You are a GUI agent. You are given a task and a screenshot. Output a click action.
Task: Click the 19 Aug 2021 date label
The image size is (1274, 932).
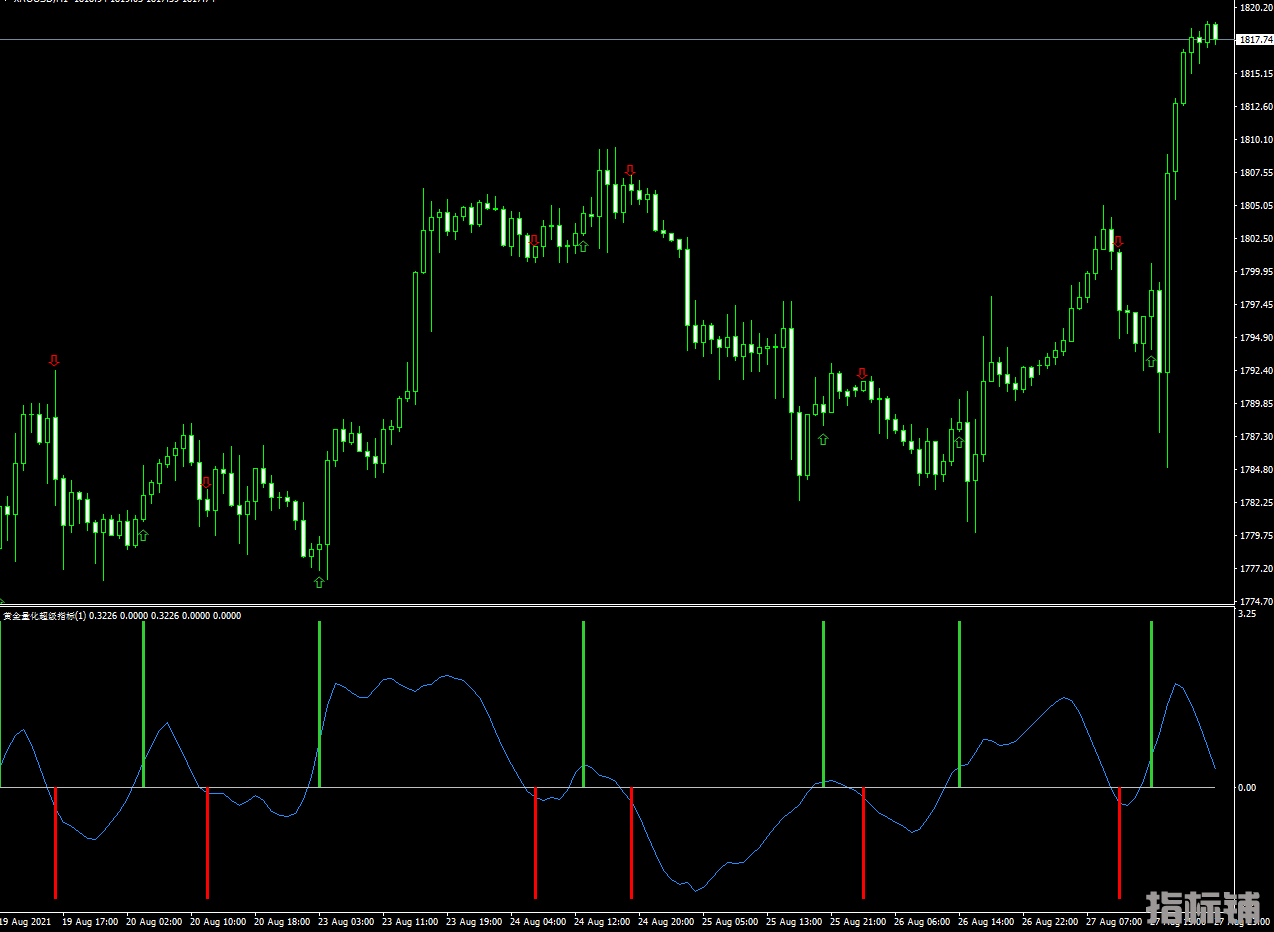tap(25, 921)
